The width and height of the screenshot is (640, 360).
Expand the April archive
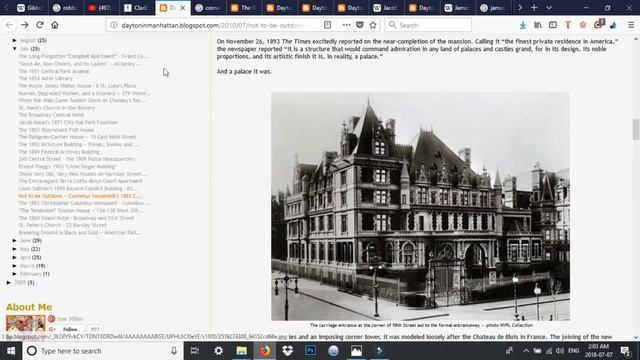15,258
